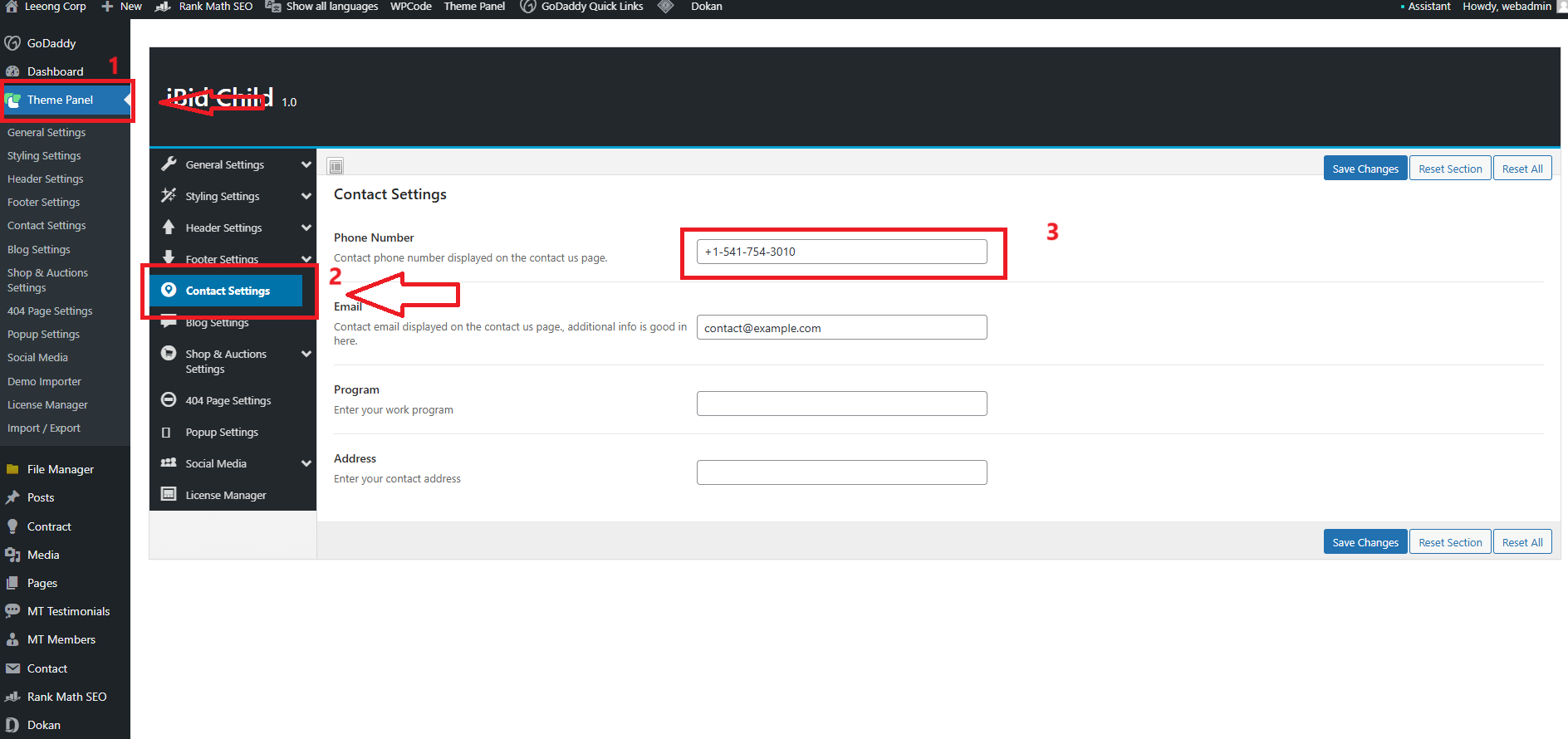
Task: Click the License Manager panel icon
Action: (169, 495)
